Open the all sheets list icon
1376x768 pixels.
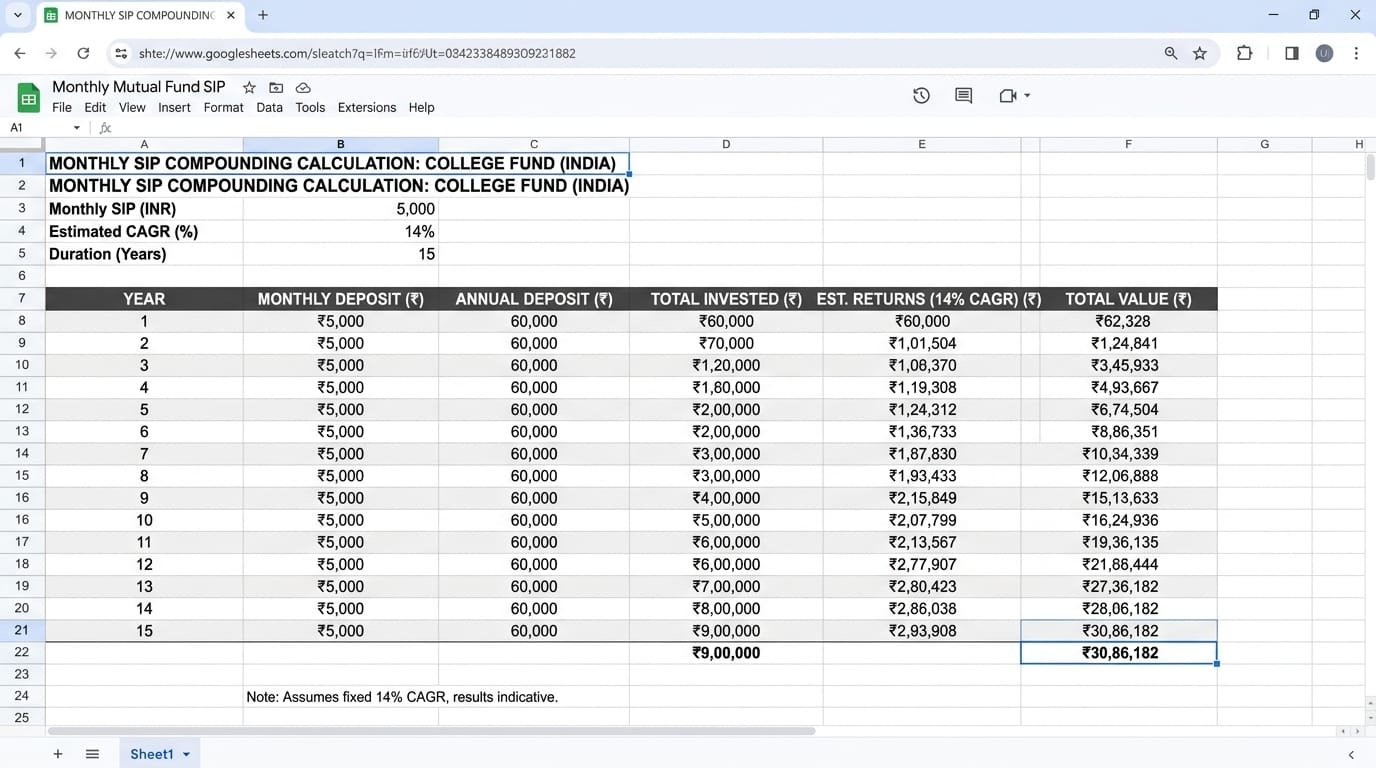point(92,754)
